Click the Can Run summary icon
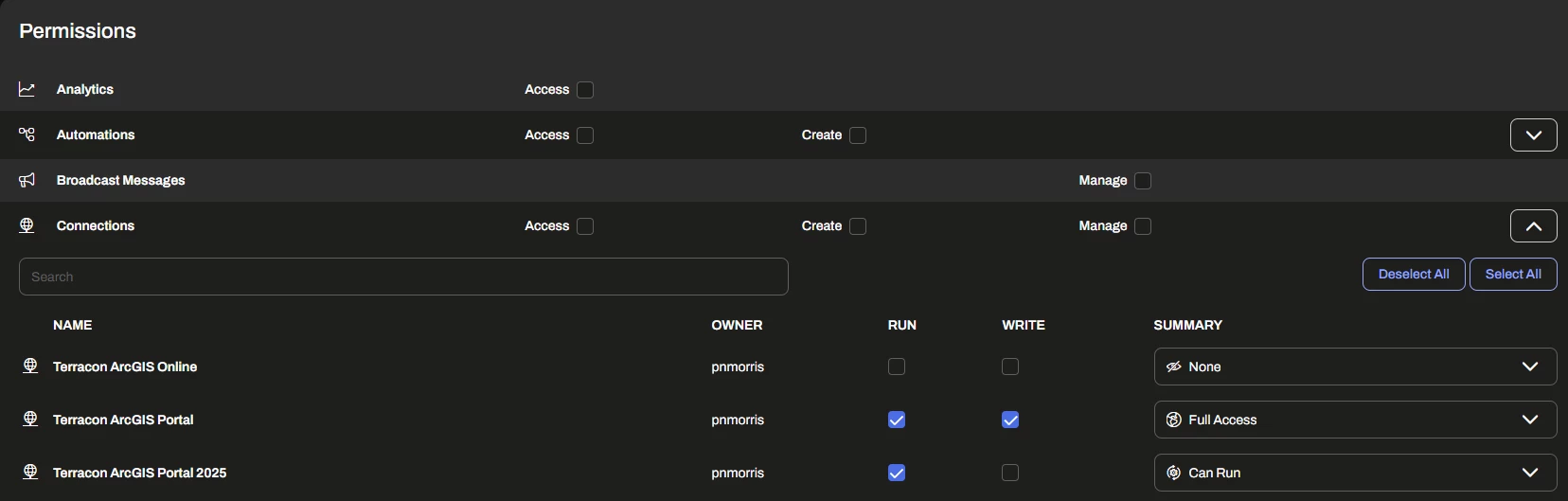This screenshot has height=501, width=1568. [1173, 473]
